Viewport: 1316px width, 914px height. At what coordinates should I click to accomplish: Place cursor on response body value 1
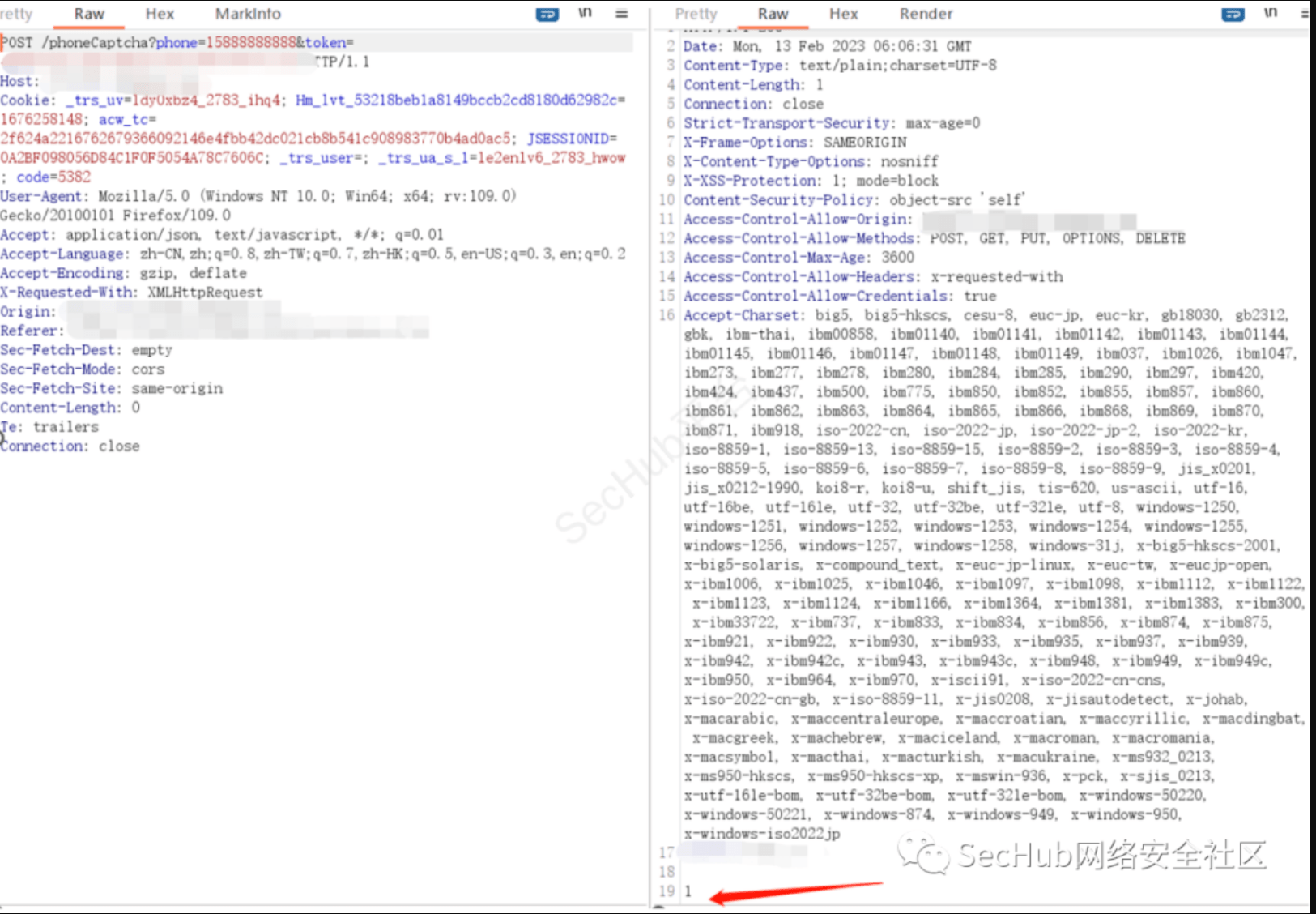pyautogui.click(x=688, y=891)
